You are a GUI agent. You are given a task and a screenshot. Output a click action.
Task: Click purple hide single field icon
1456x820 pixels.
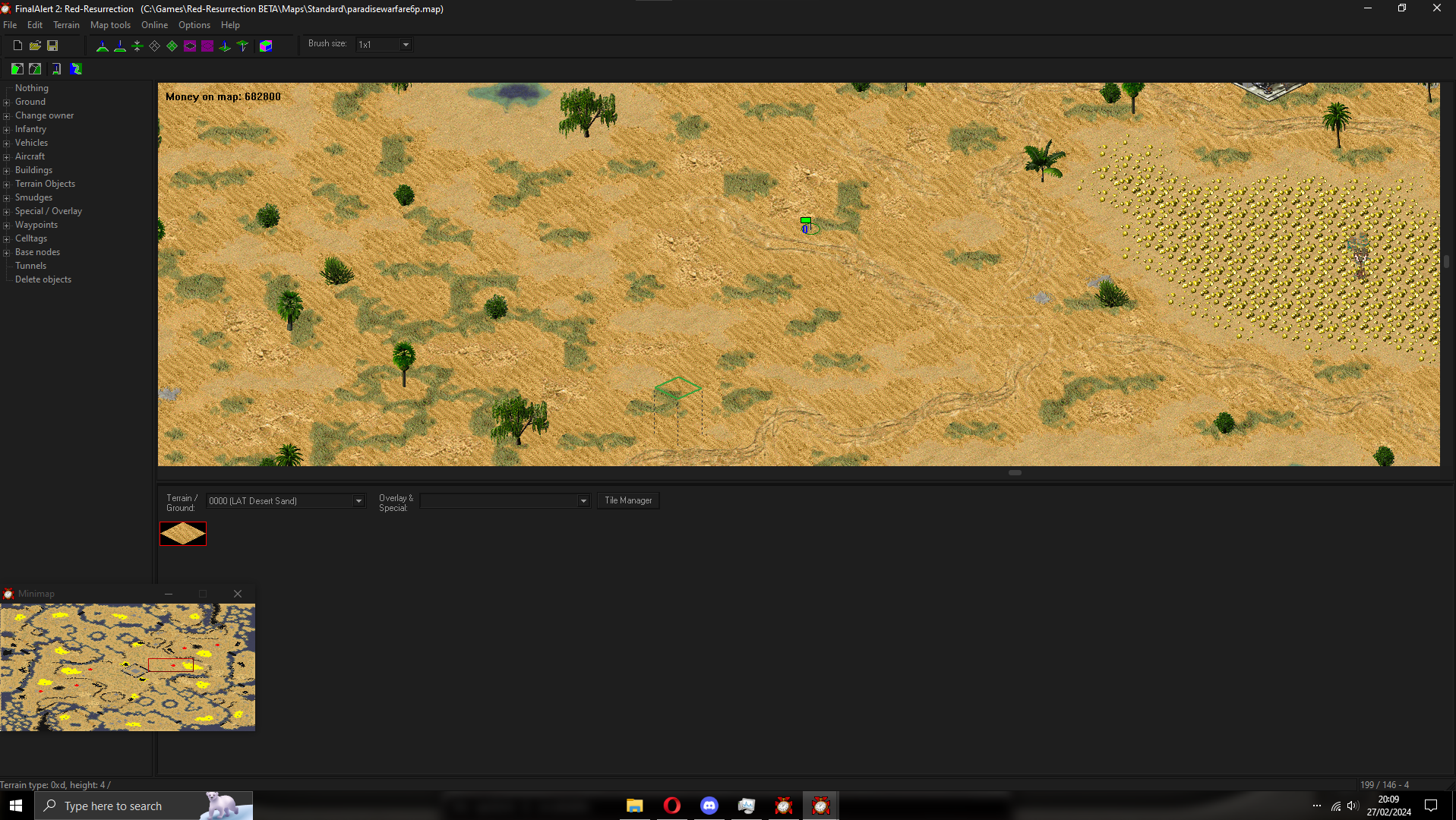(190, 46)
